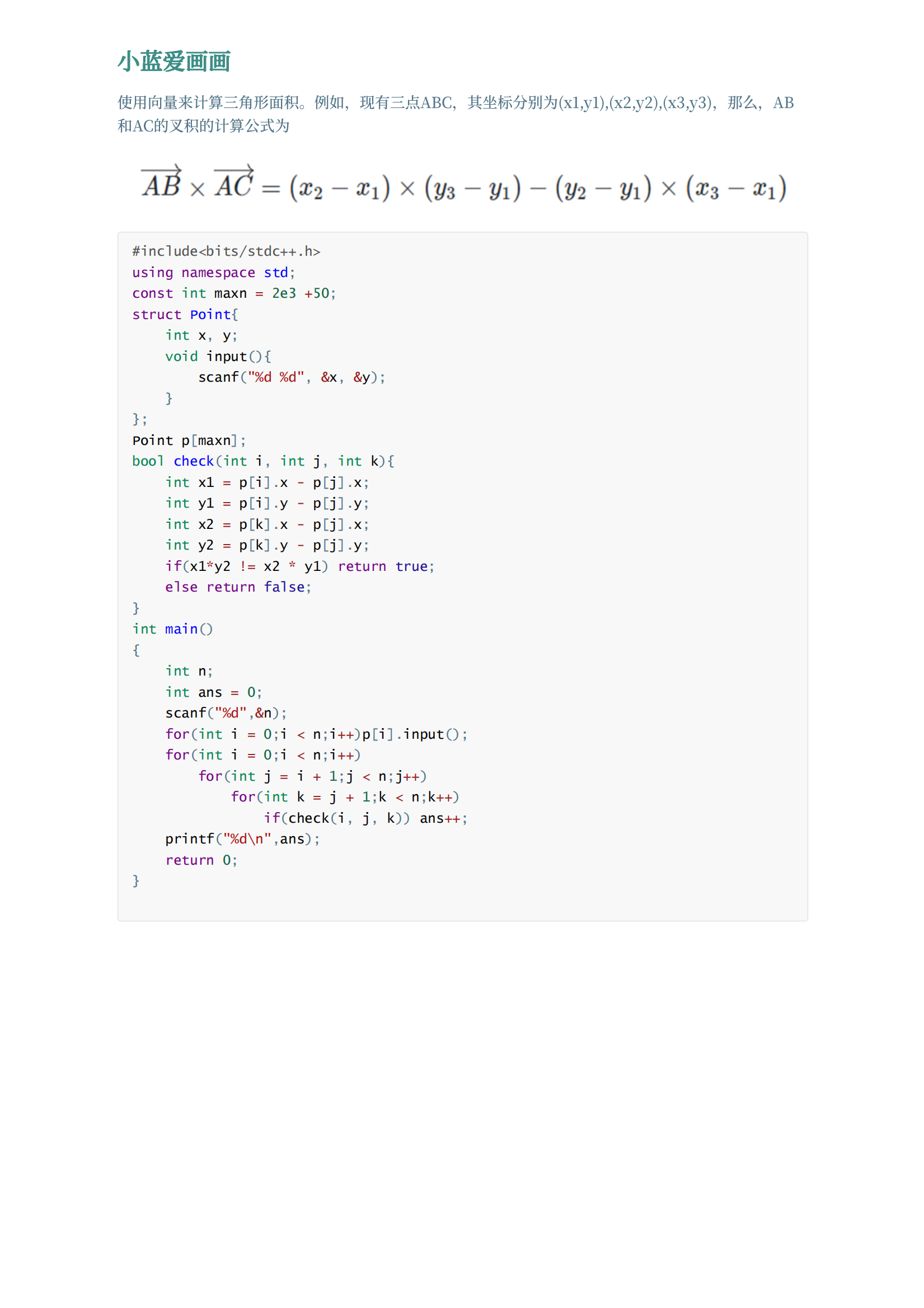Click the AB × AC cross product formula

(x=464, y=184)
